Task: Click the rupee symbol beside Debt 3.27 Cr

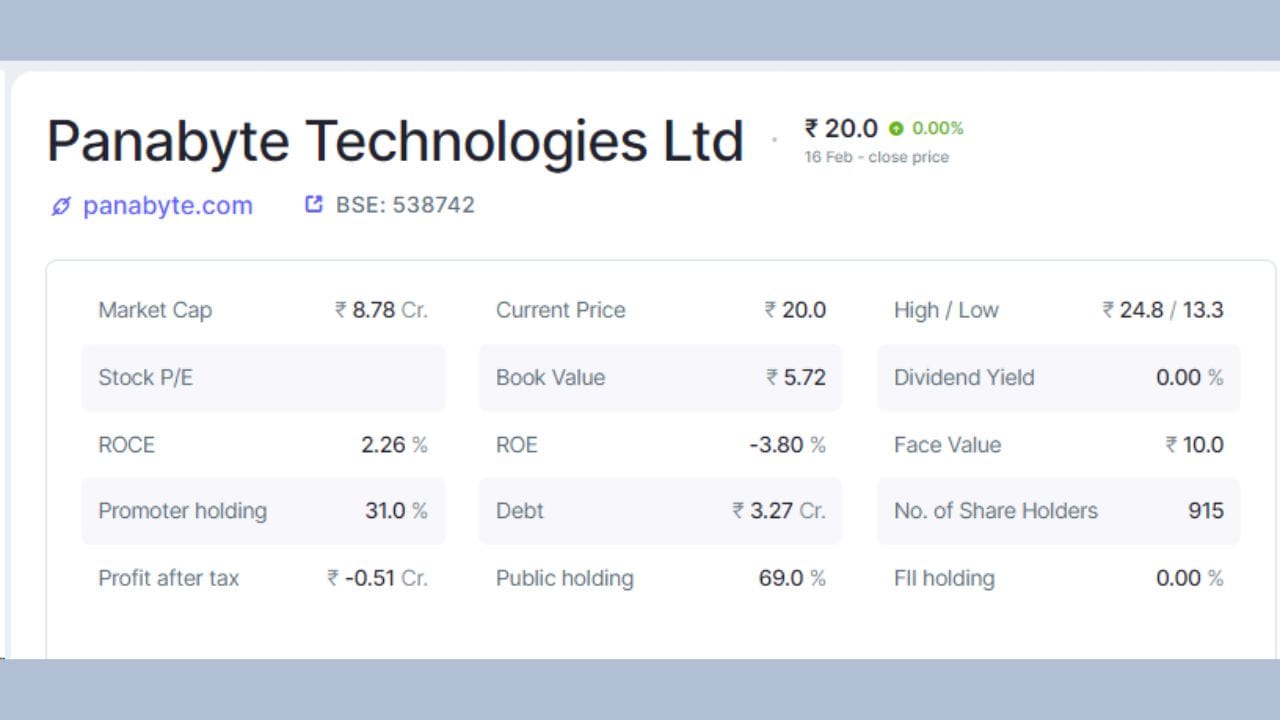Action: (x=735, y=511)
